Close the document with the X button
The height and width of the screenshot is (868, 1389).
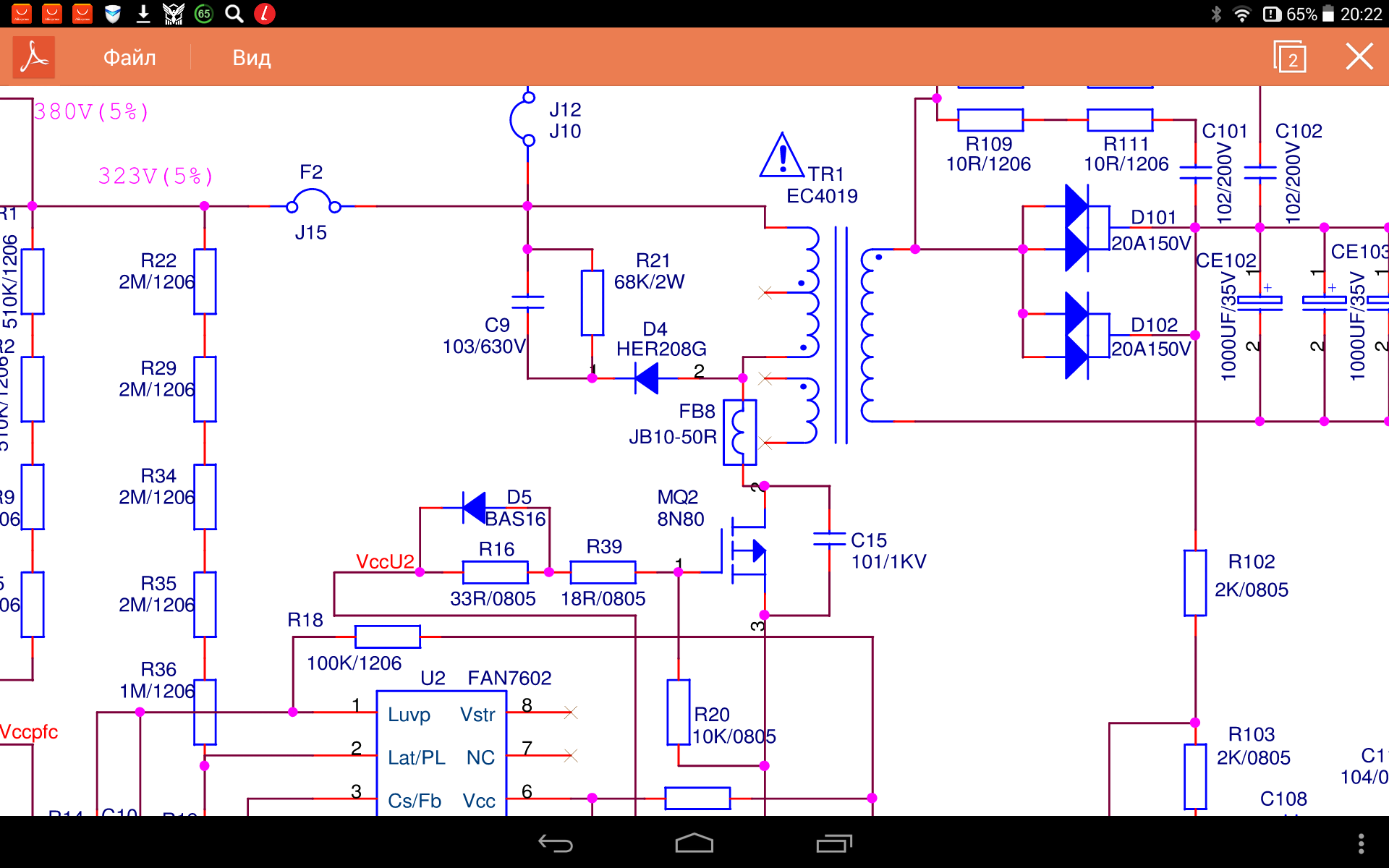click(x=1359, y=56)
